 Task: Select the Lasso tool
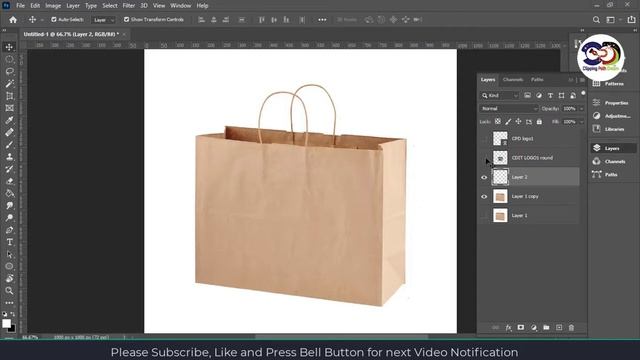[x=9, y=71]
